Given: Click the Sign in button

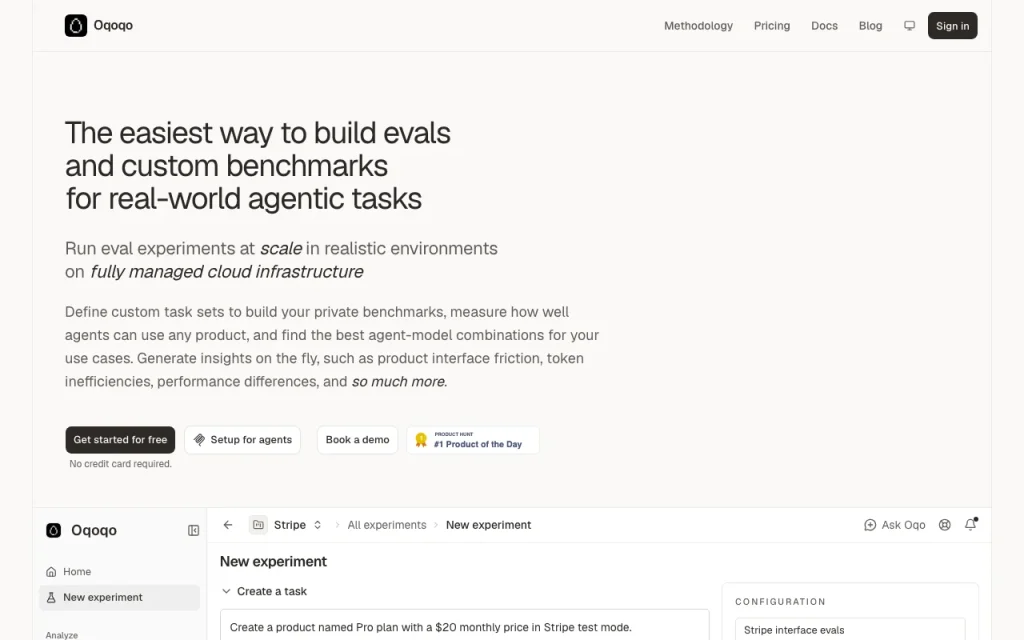Looking at the screenshot, I should pos(952,26).
